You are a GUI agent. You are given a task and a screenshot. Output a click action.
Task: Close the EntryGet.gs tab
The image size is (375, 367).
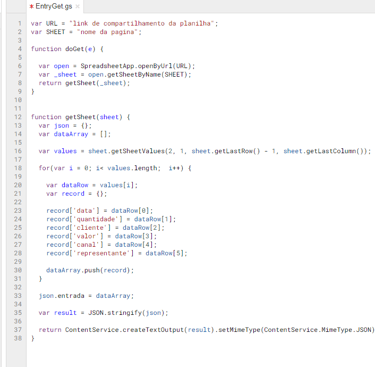[x=77, y=6]
